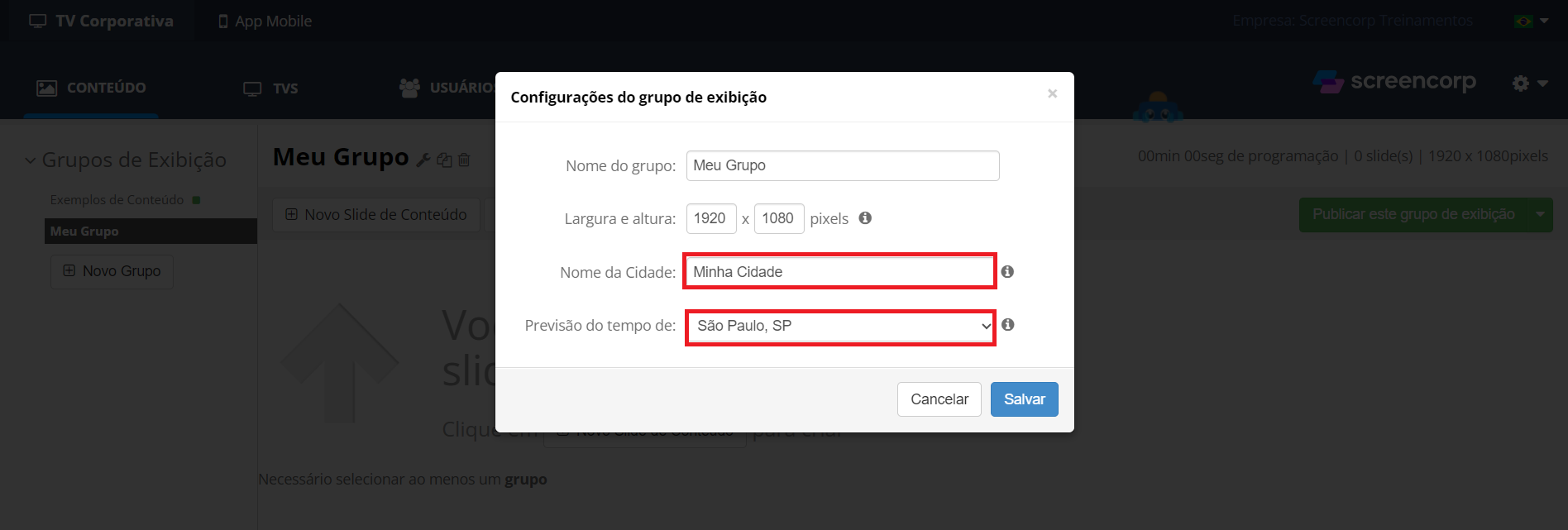This screenshot has height=530, width=1568.
Task: Close the configuration dialog with X
Action: pyautogui.click(x=1052, y=93)
